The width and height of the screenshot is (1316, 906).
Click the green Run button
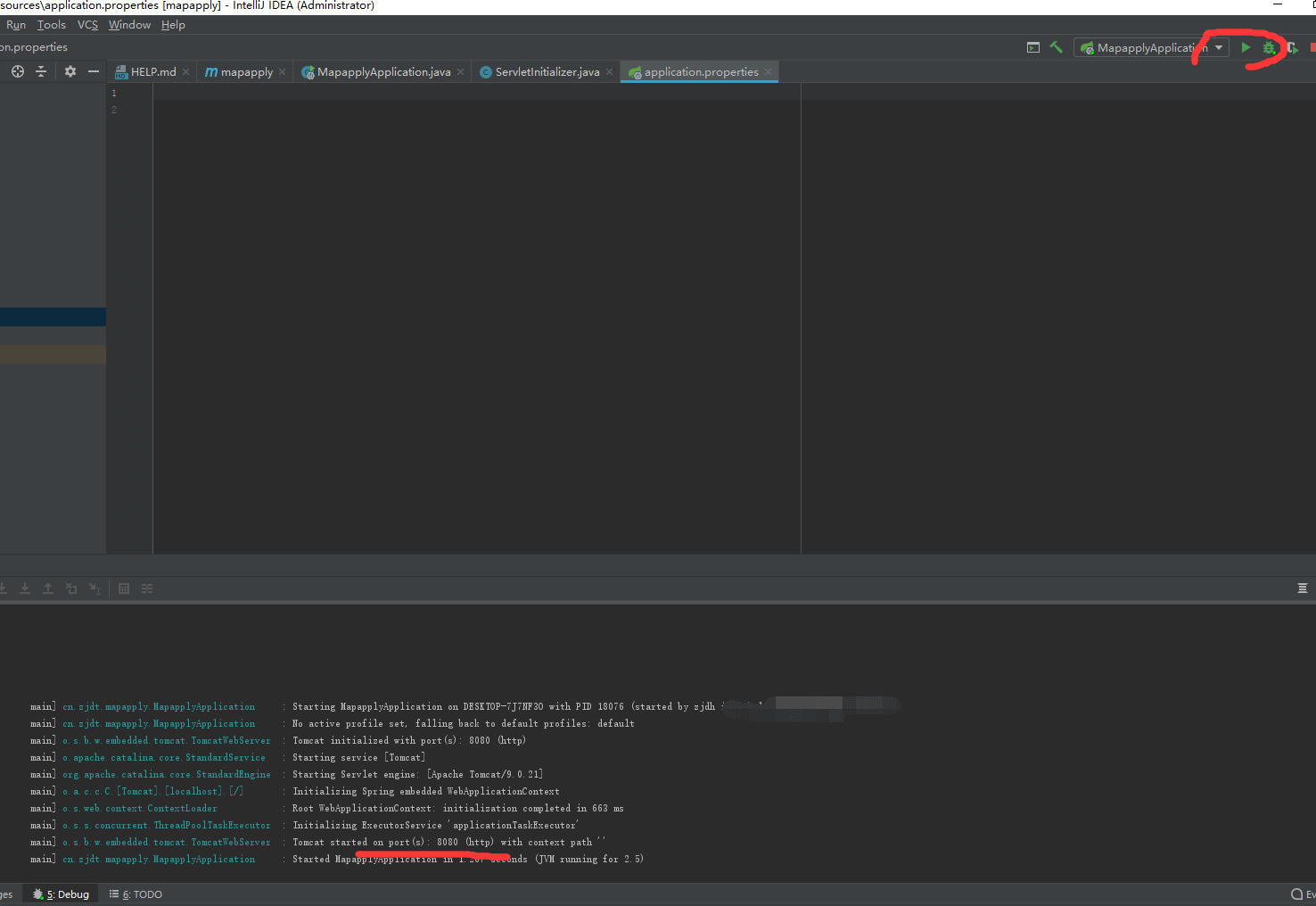pyautogui.click(x=1246, y=47)
